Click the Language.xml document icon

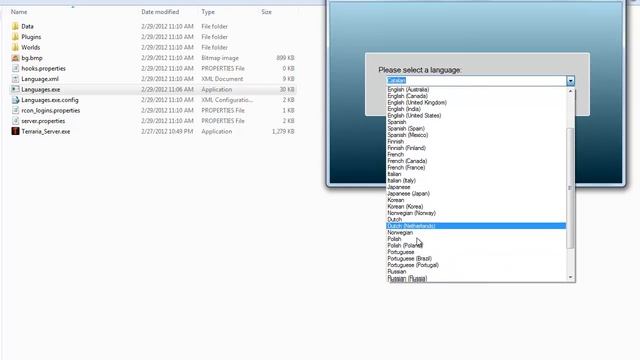pyautogui.click(x=15, y=79)
